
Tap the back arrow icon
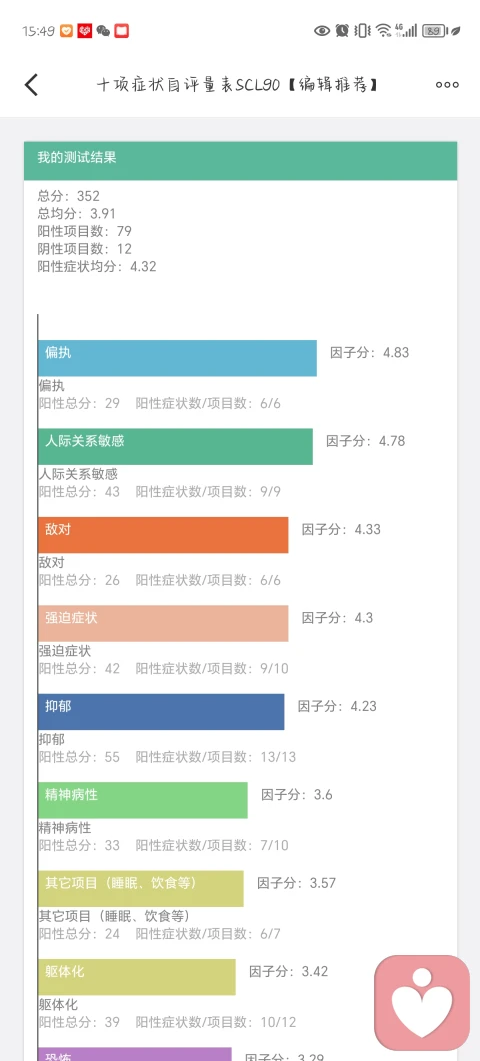pyautogui.click(x=31, y=85)
